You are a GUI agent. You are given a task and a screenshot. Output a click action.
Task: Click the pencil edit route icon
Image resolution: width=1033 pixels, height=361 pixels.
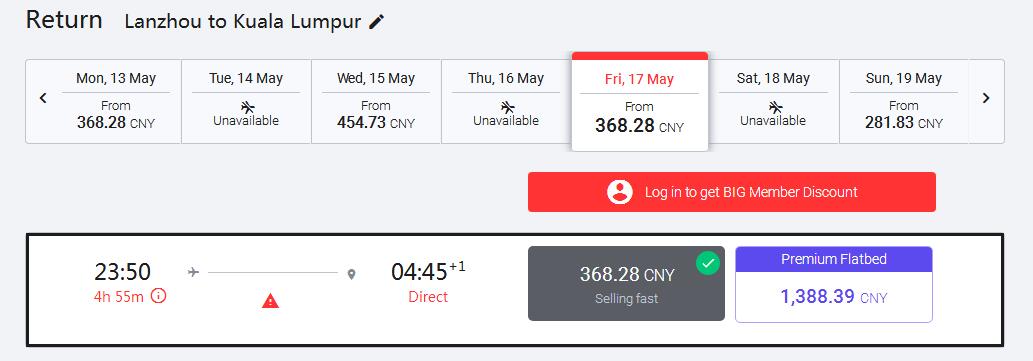pyautogui.click(x=376, y=22)
